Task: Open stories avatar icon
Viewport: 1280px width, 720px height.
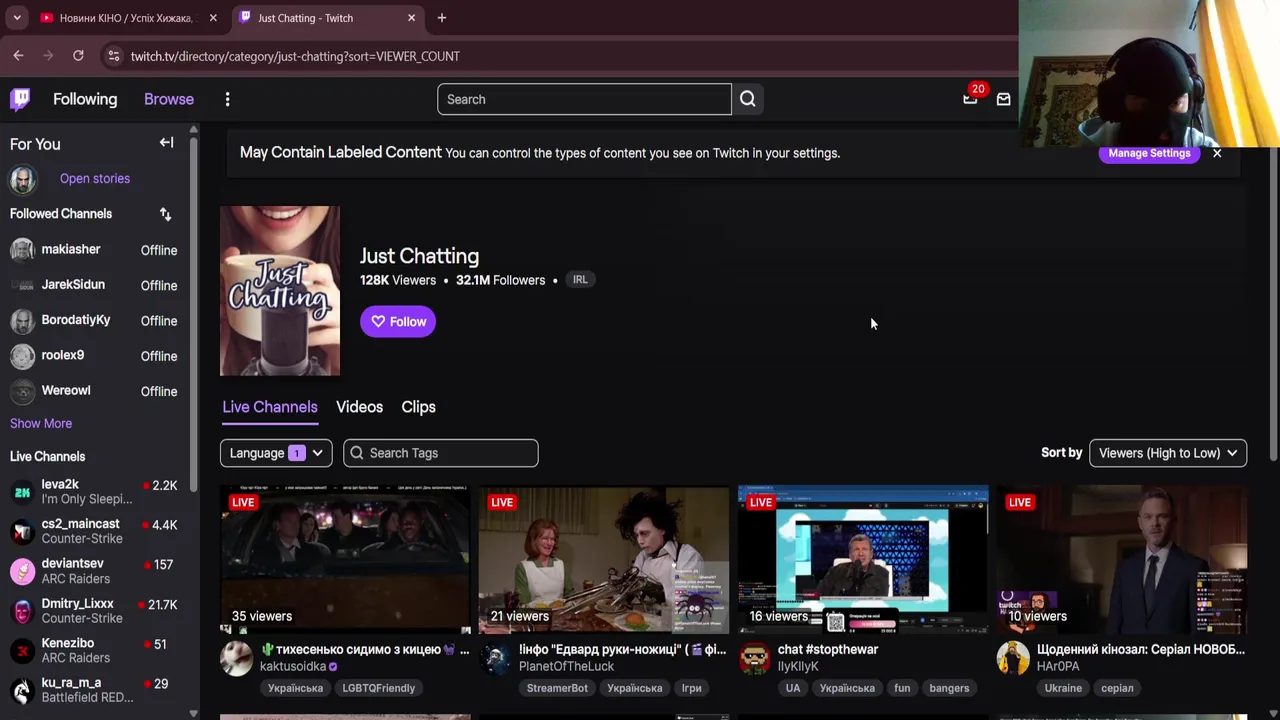Action: click(x=23, y=179)
